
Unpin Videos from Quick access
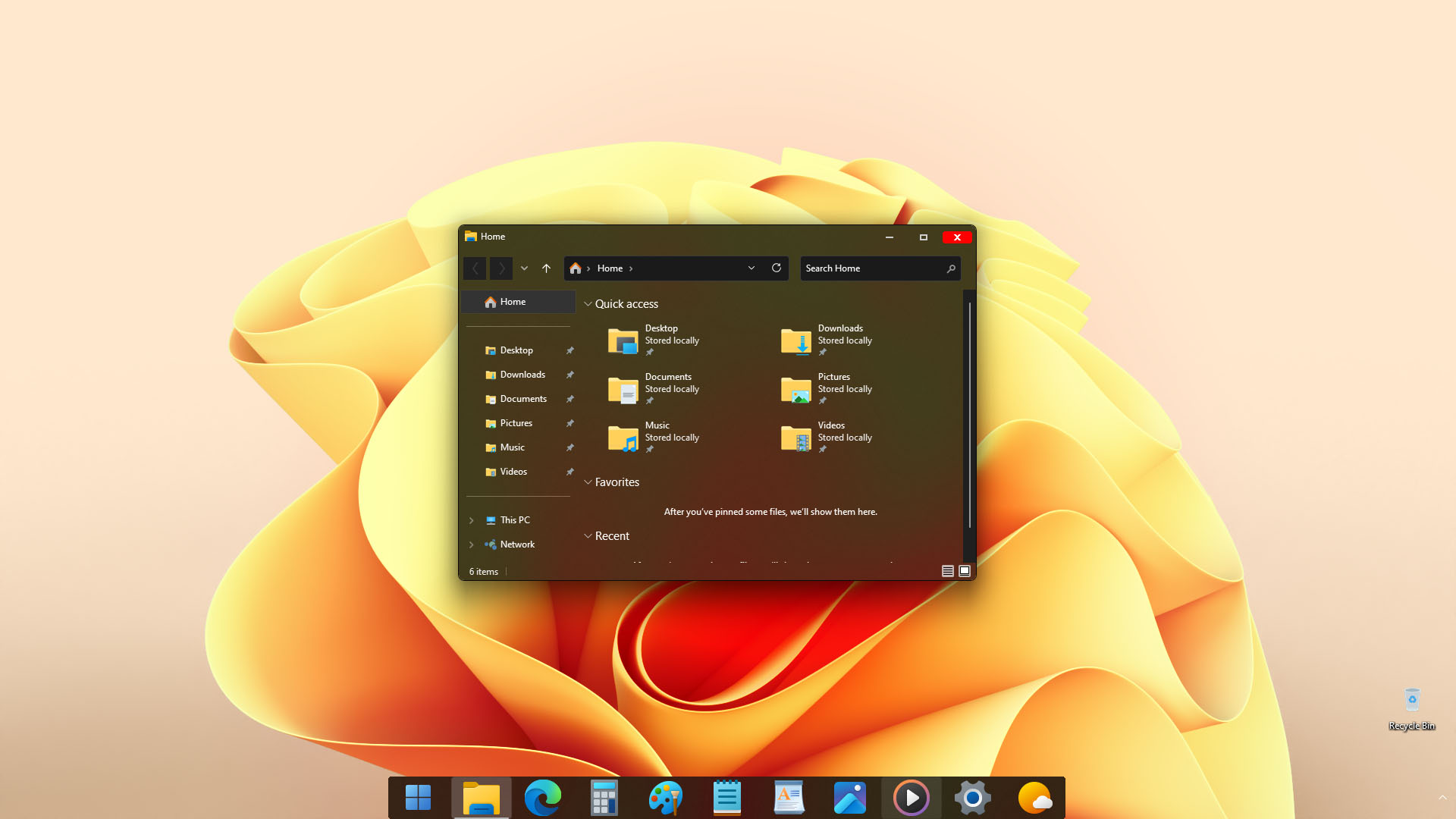822,448
